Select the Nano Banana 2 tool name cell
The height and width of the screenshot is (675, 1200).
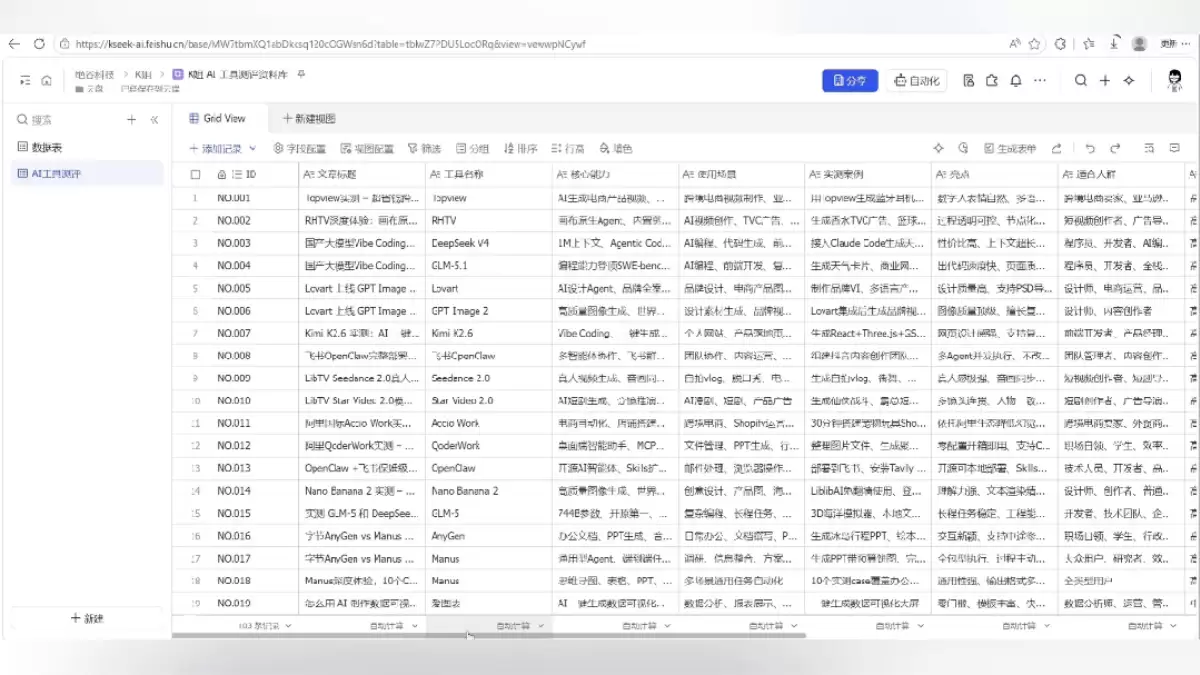point(488,491)
